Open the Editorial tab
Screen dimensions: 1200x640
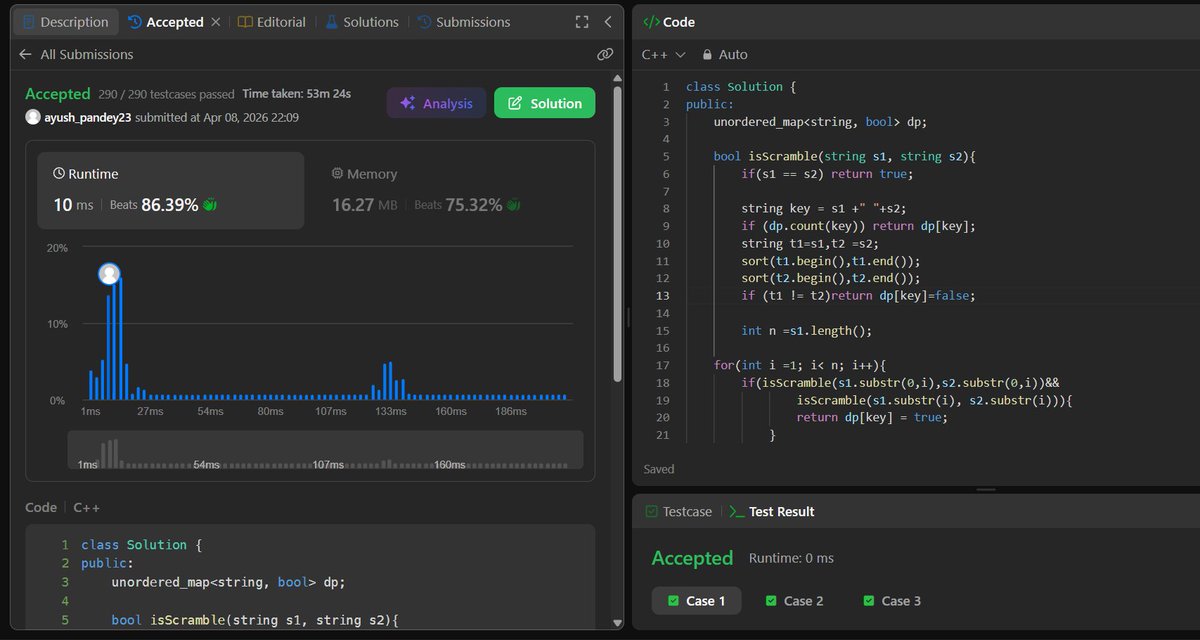tap(271, 22)
